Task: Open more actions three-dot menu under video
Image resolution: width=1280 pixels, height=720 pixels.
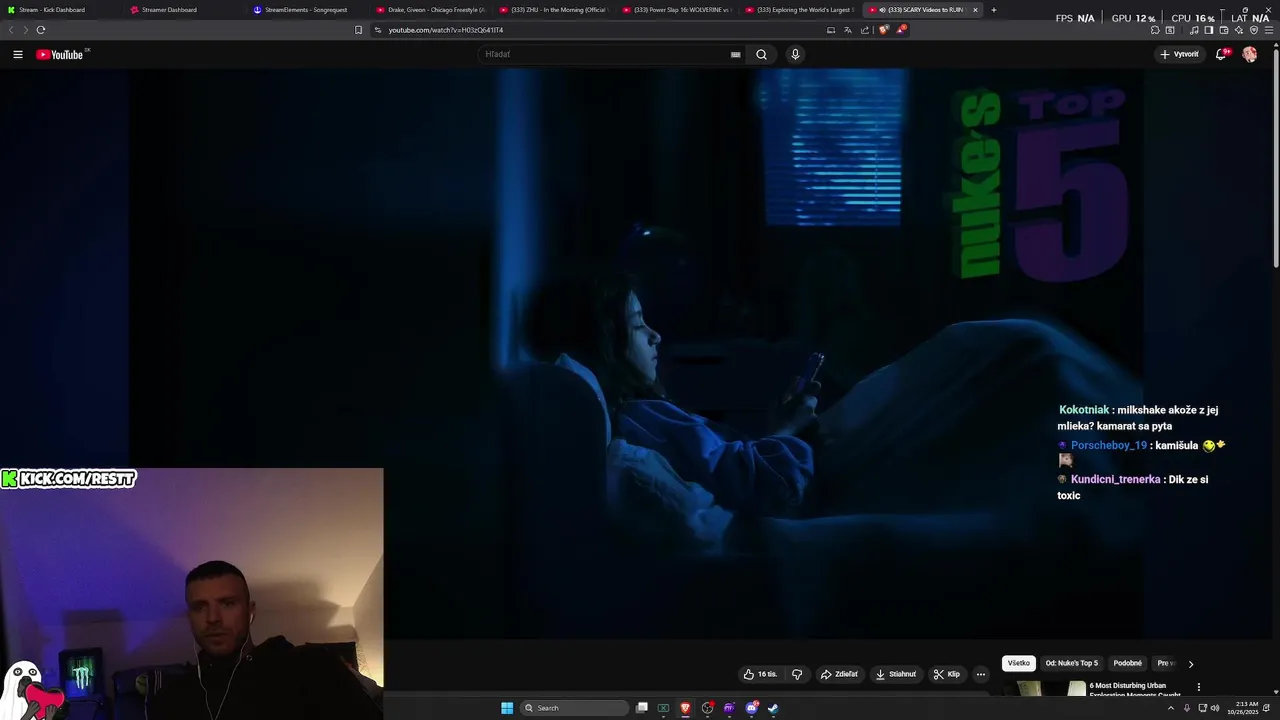Action: [981, 674]
